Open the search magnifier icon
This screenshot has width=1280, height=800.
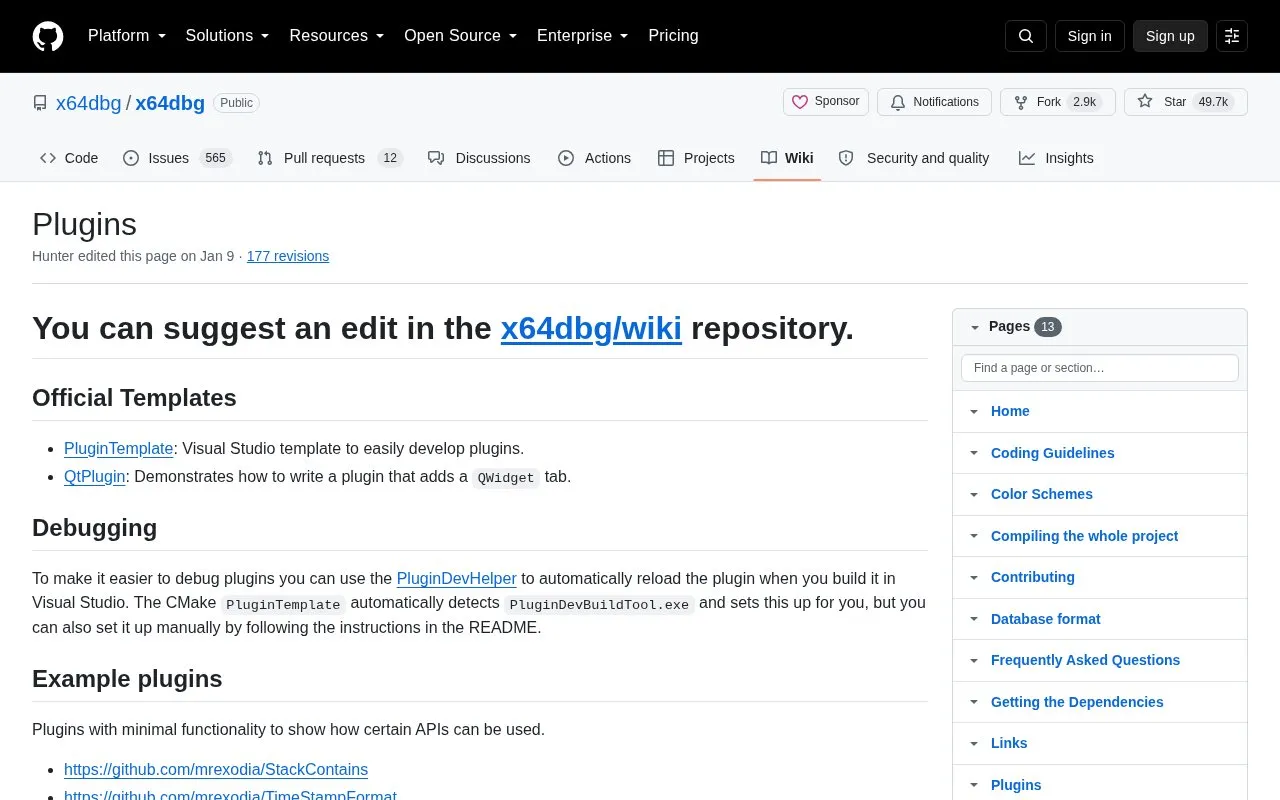[1026, 36]
